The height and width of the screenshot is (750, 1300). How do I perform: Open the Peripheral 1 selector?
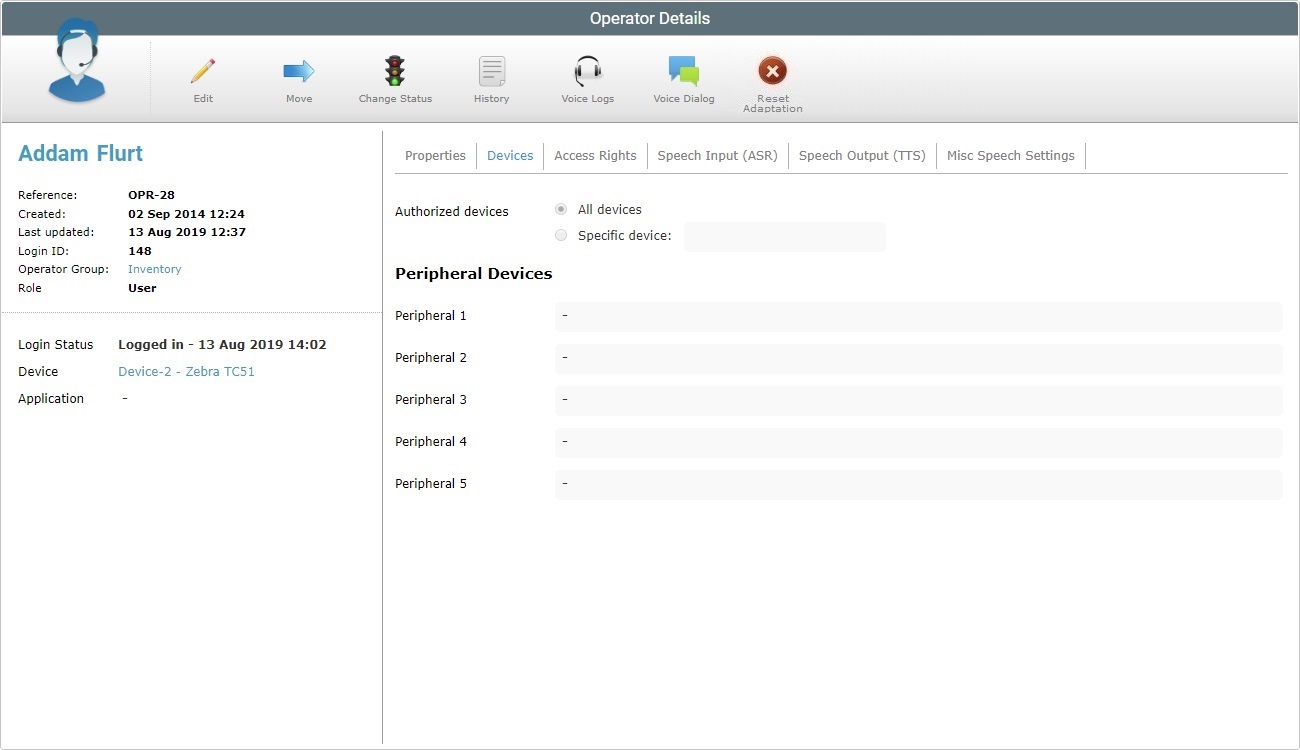click(x=918, y=315)
